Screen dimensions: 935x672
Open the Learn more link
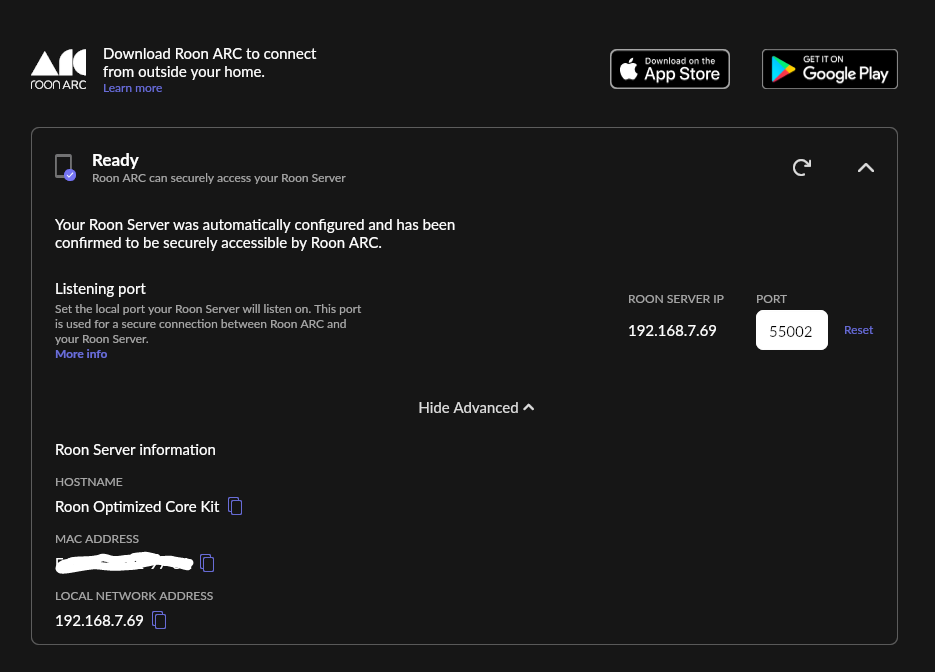tap(132, 88)
